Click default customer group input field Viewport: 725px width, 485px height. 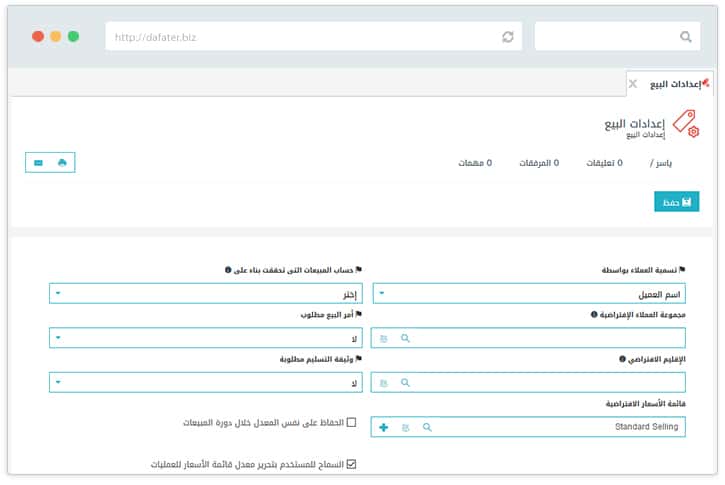pos(528,338)
